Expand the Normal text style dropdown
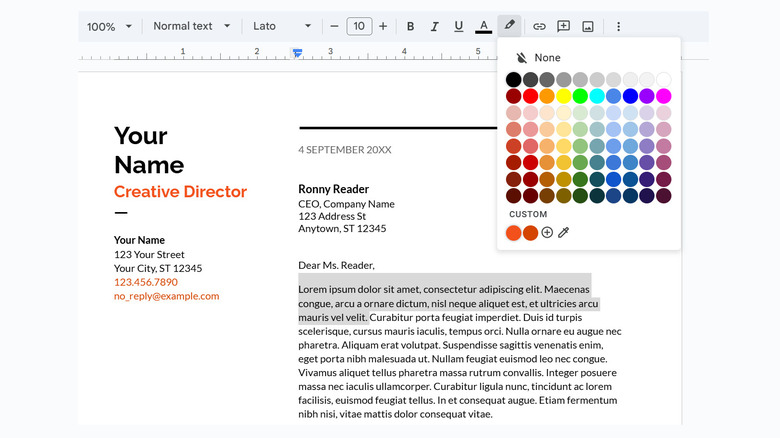This screenshot has height=438, width=780. tap(191, 26)
